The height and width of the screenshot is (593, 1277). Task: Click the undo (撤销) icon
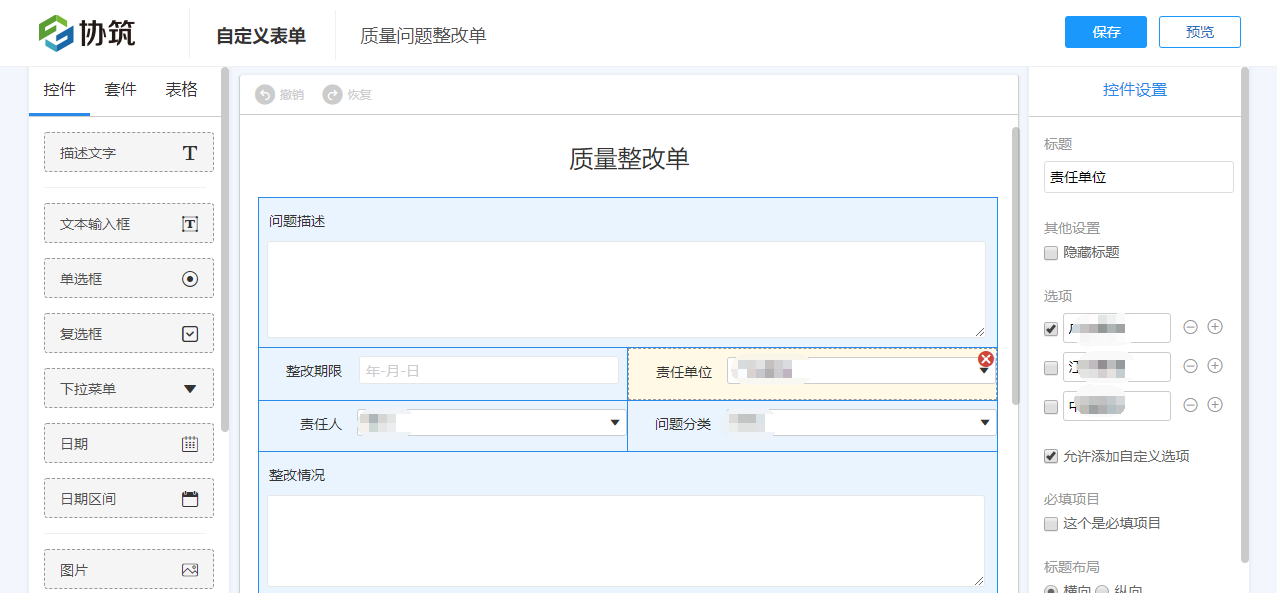coord(265,94)
